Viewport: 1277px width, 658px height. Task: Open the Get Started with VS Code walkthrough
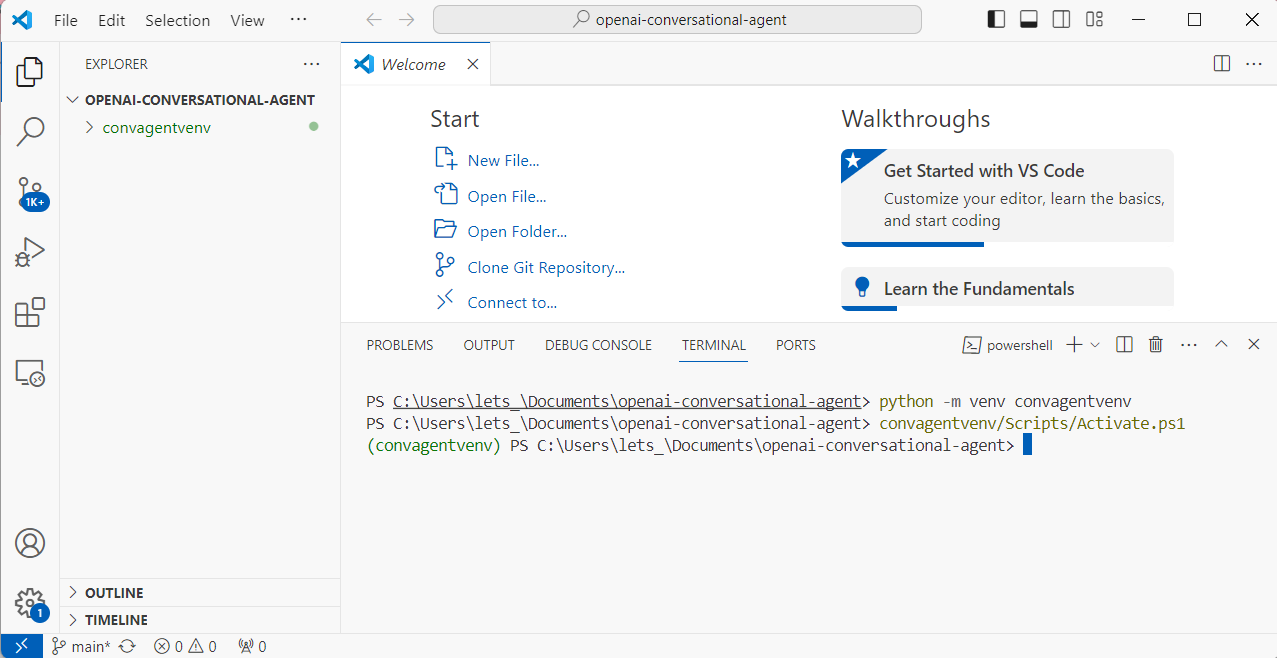[x=1005, y=194]
